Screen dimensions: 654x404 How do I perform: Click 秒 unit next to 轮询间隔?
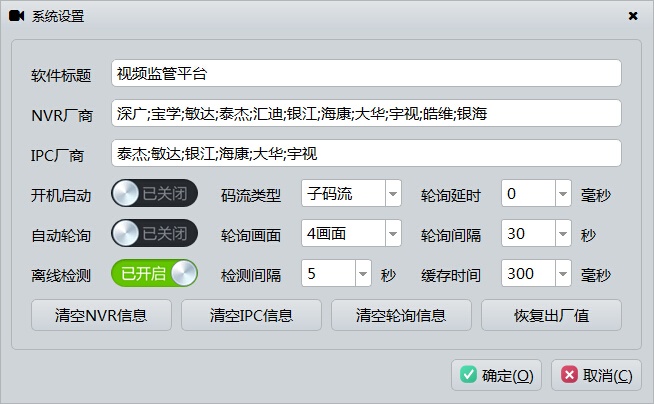pos(588,235)
